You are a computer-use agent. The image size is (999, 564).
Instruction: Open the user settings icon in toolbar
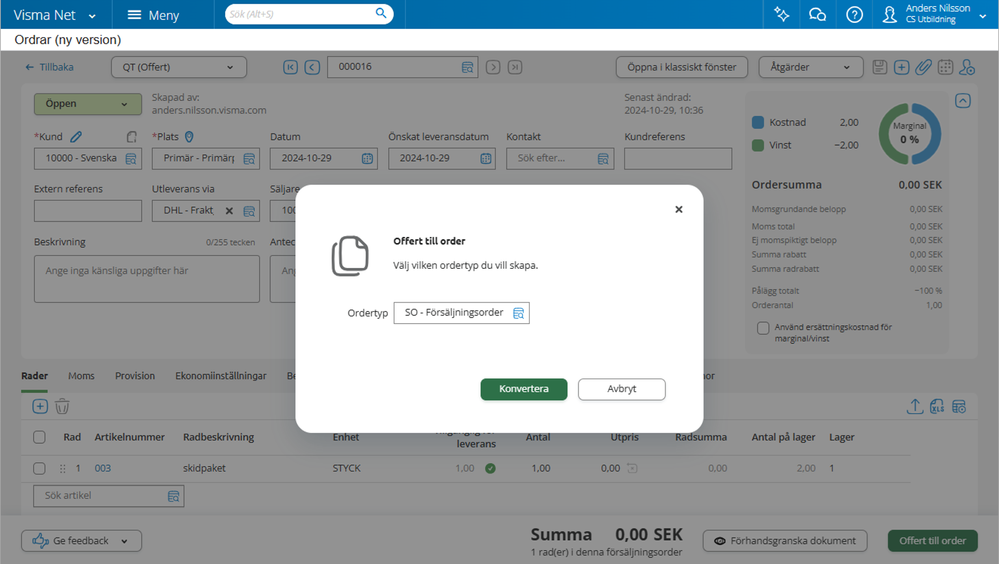pyautogui.click(x=967, y=67)
